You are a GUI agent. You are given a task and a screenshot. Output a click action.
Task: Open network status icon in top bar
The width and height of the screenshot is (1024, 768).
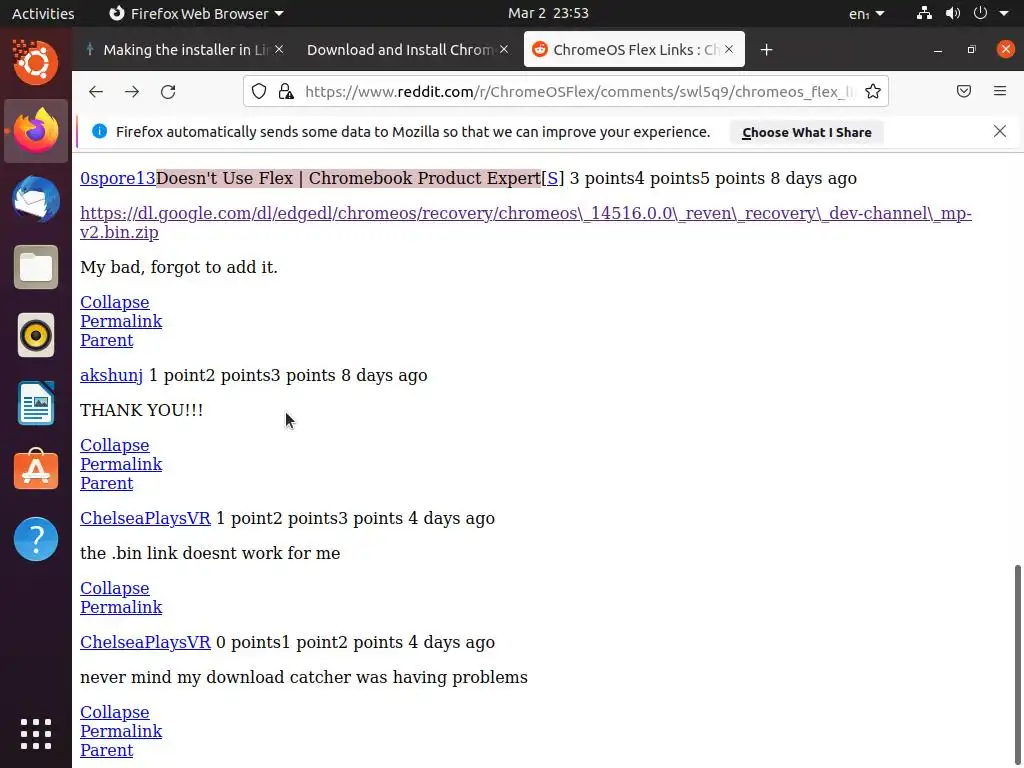(x=924, y=13)
